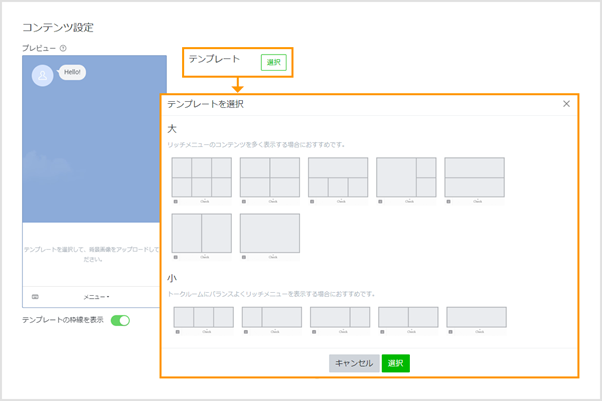Screen dimensions: 602x402
Task: Choose large template with wide top, three bottom
Action: (338, 177)
